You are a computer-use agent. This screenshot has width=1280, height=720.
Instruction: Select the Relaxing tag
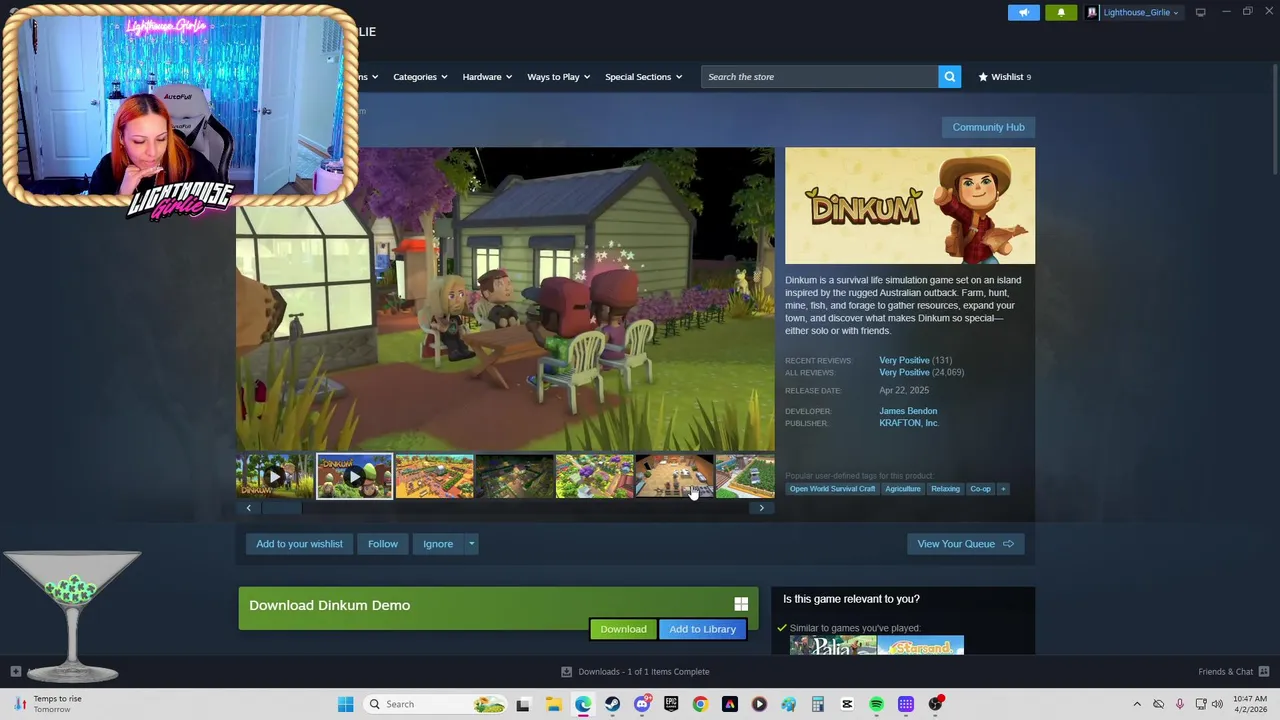[945, 489]
